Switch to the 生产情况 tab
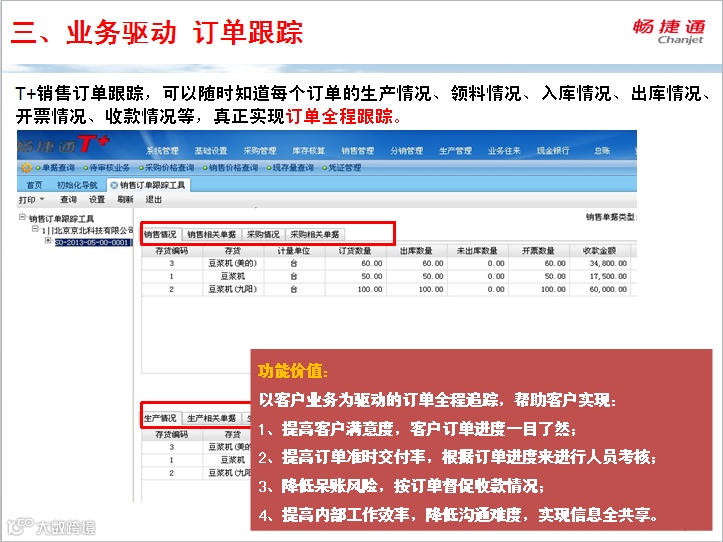 pos(160,418)
